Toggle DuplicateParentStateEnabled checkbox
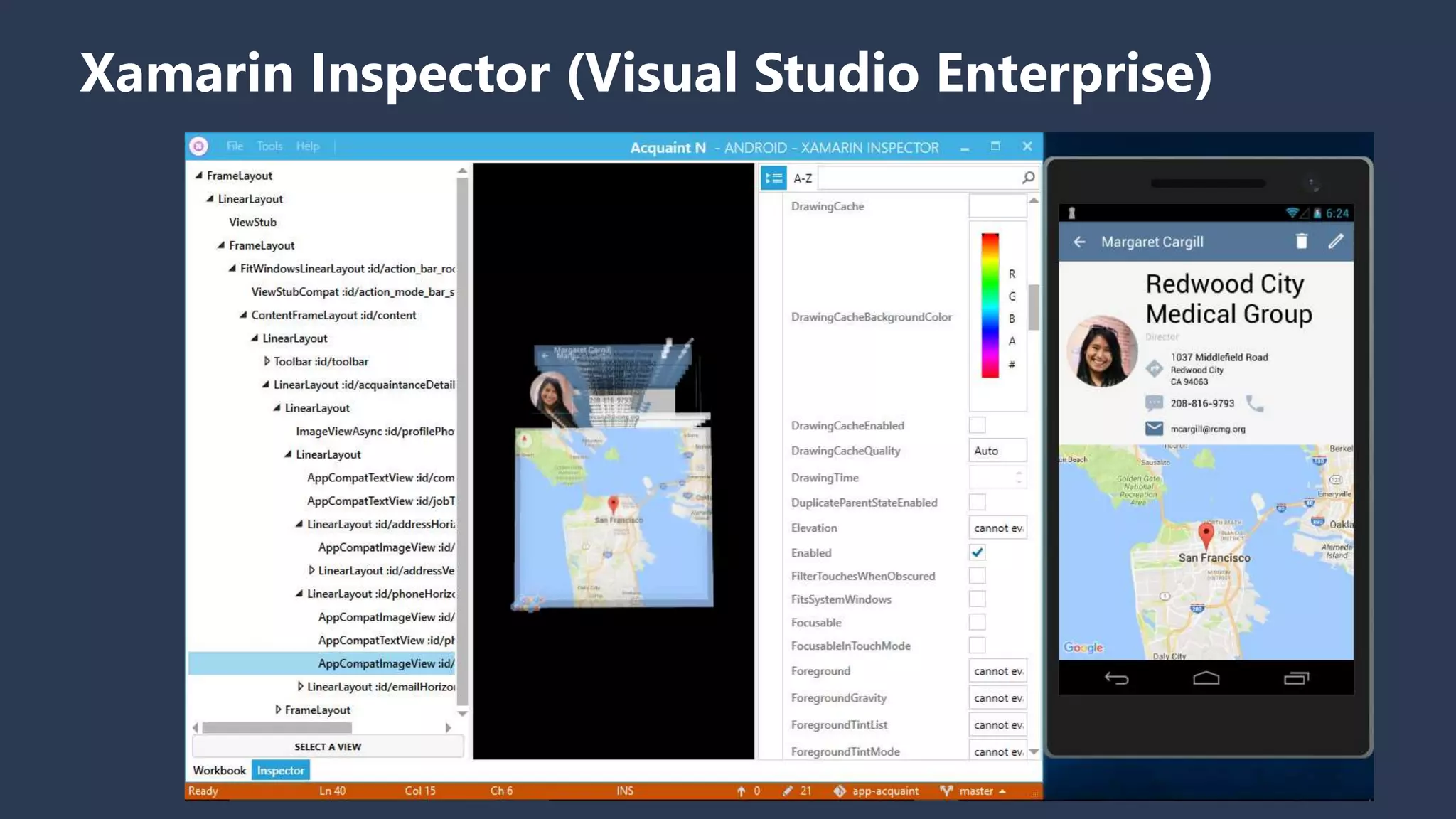This screenshot has width=1456, height=819. point(978,502)
